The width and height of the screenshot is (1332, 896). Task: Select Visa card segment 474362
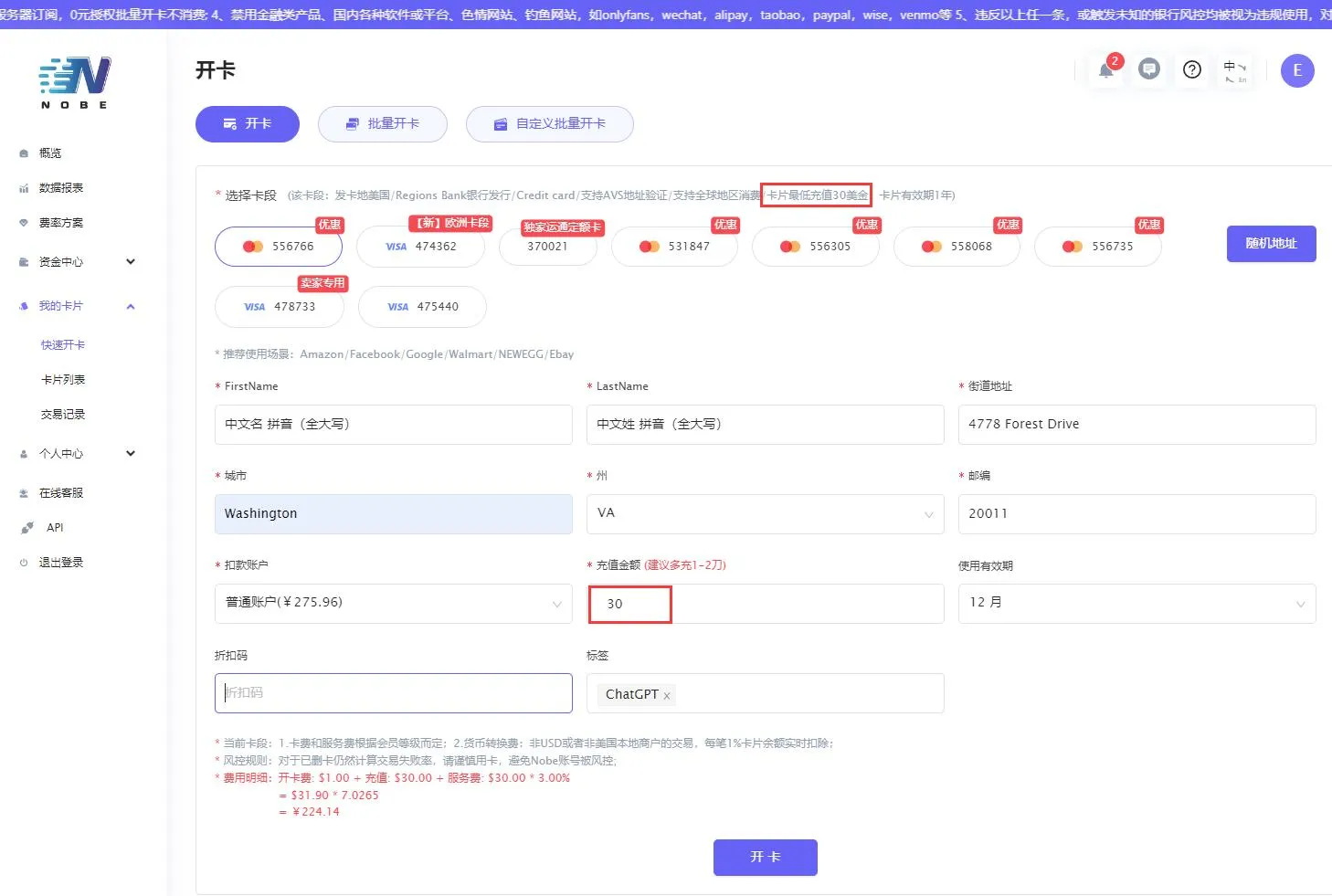tap(420, 247)
